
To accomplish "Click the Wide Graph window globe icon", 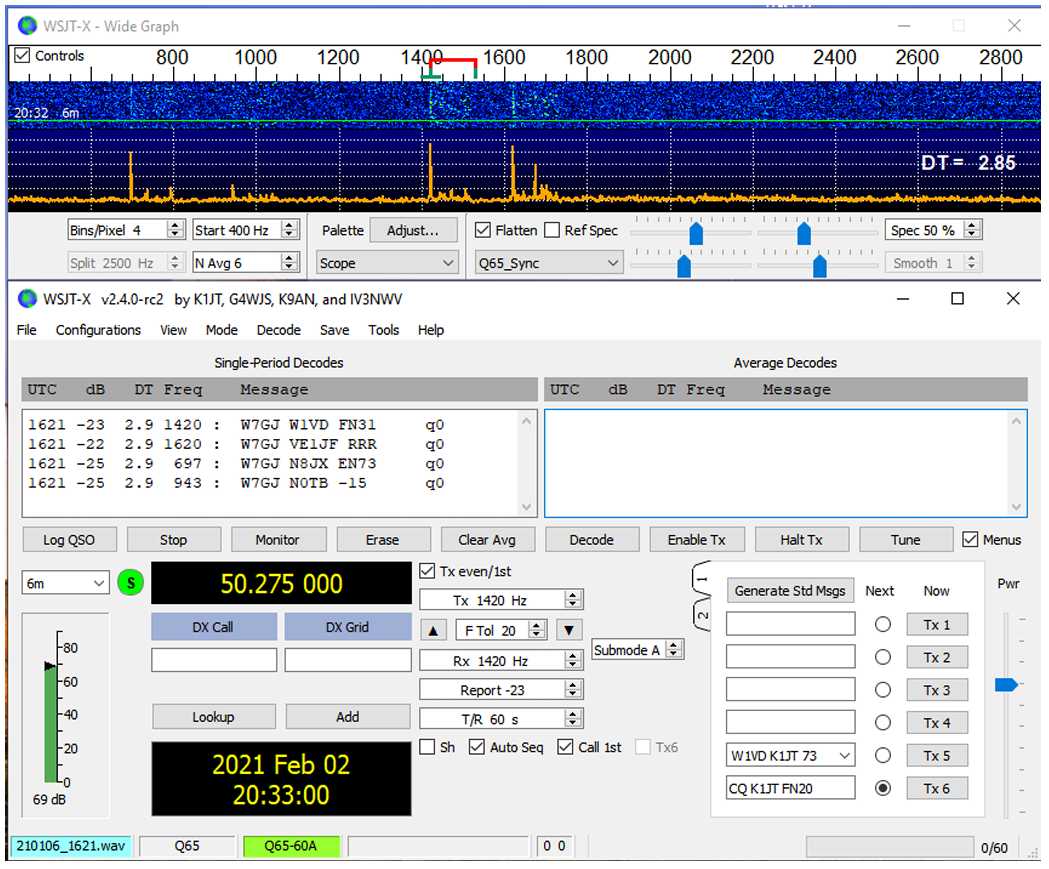I will coord(27,26).
